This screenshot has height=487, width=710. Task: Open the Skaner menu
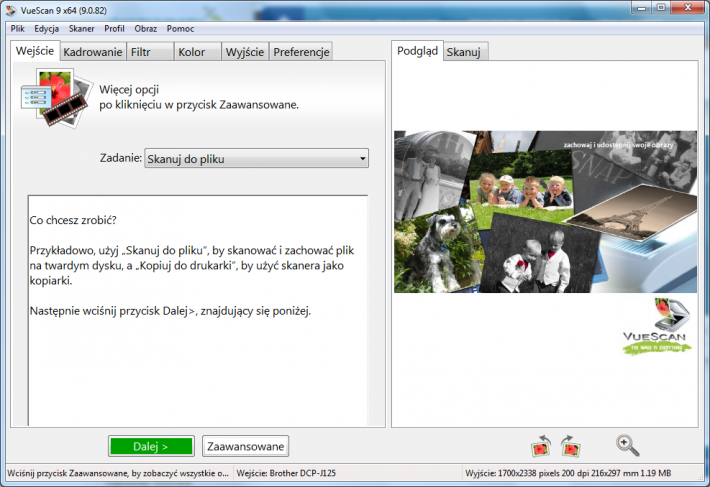click(x=82, y=29)
